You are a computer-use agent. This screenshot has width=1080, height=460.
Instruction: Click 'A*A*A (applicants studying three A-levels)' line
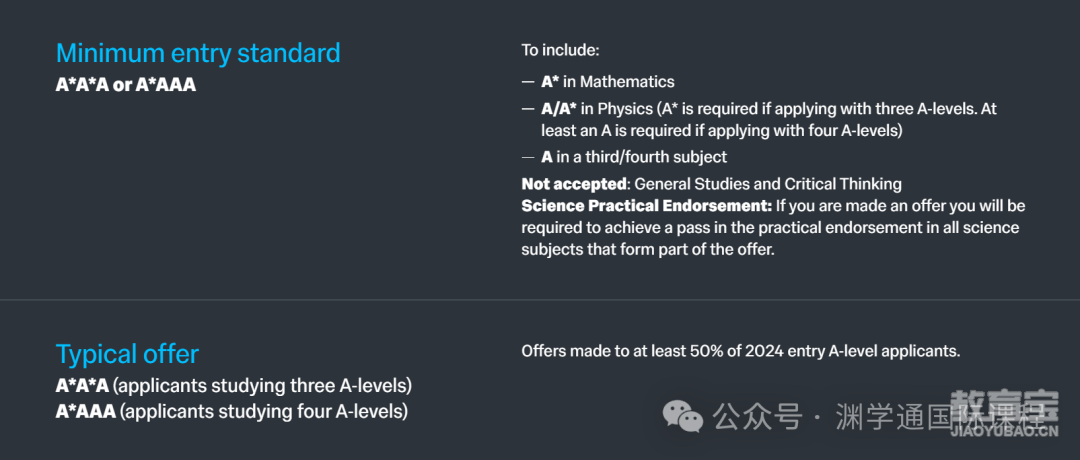(233, 385)
